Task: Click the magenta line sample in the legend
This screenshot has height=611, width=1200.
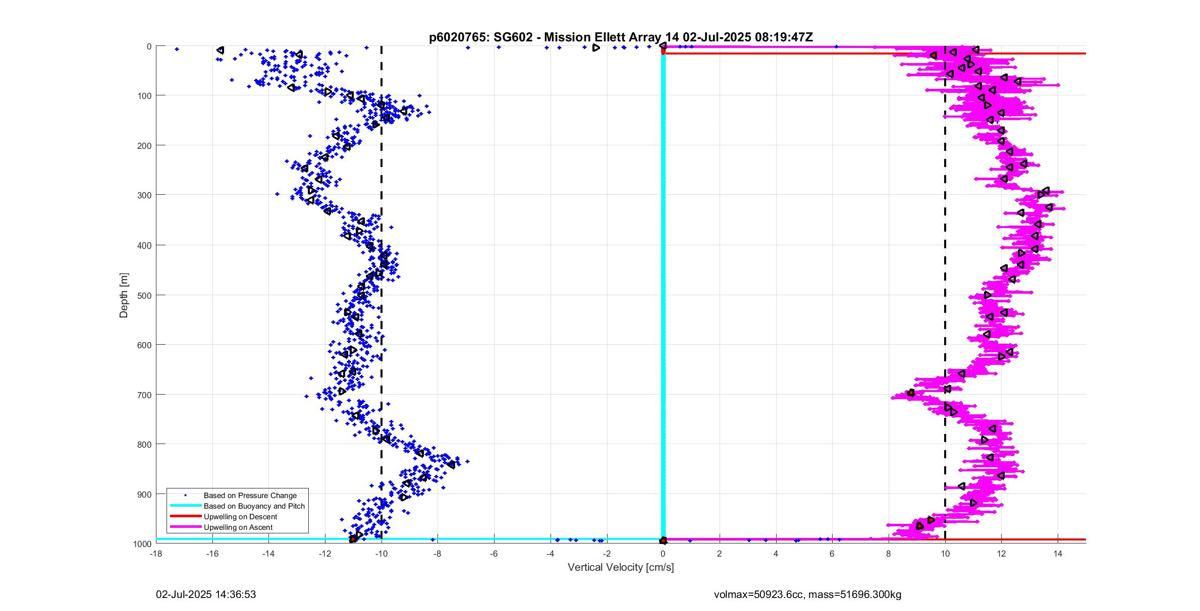Action: [x=184, y=527]
